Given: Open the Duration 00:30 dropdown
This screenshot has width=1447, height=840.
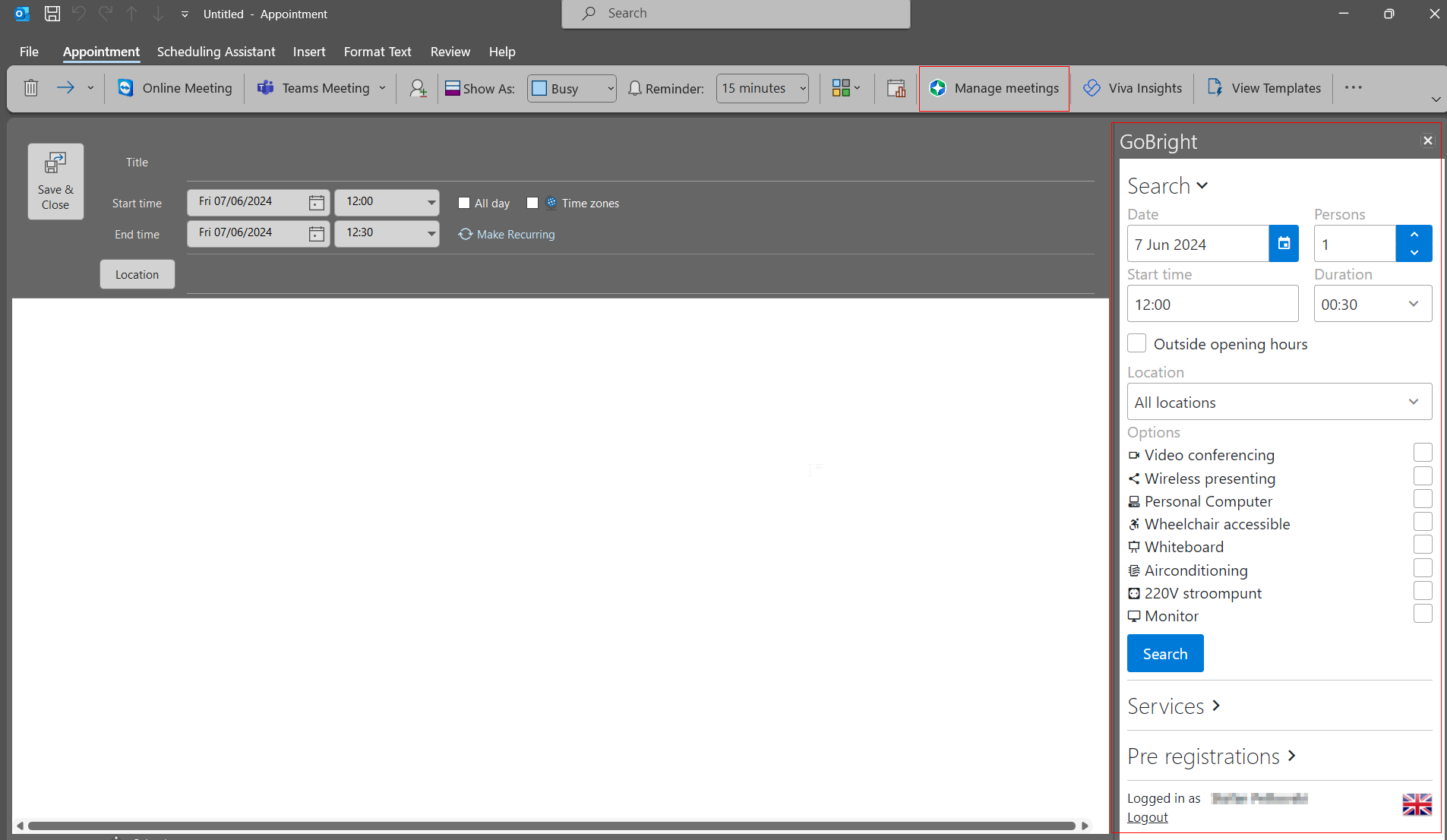Looking at the screenshot, I should click(x=1373, y=304).
